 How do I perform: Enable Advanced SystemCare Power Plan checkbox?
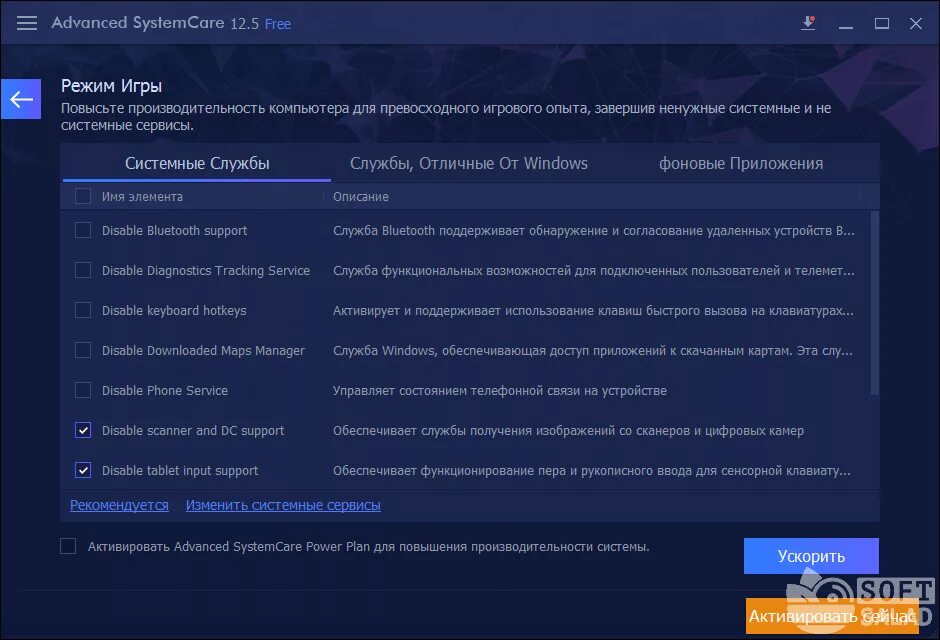click(x=68, y=546)
